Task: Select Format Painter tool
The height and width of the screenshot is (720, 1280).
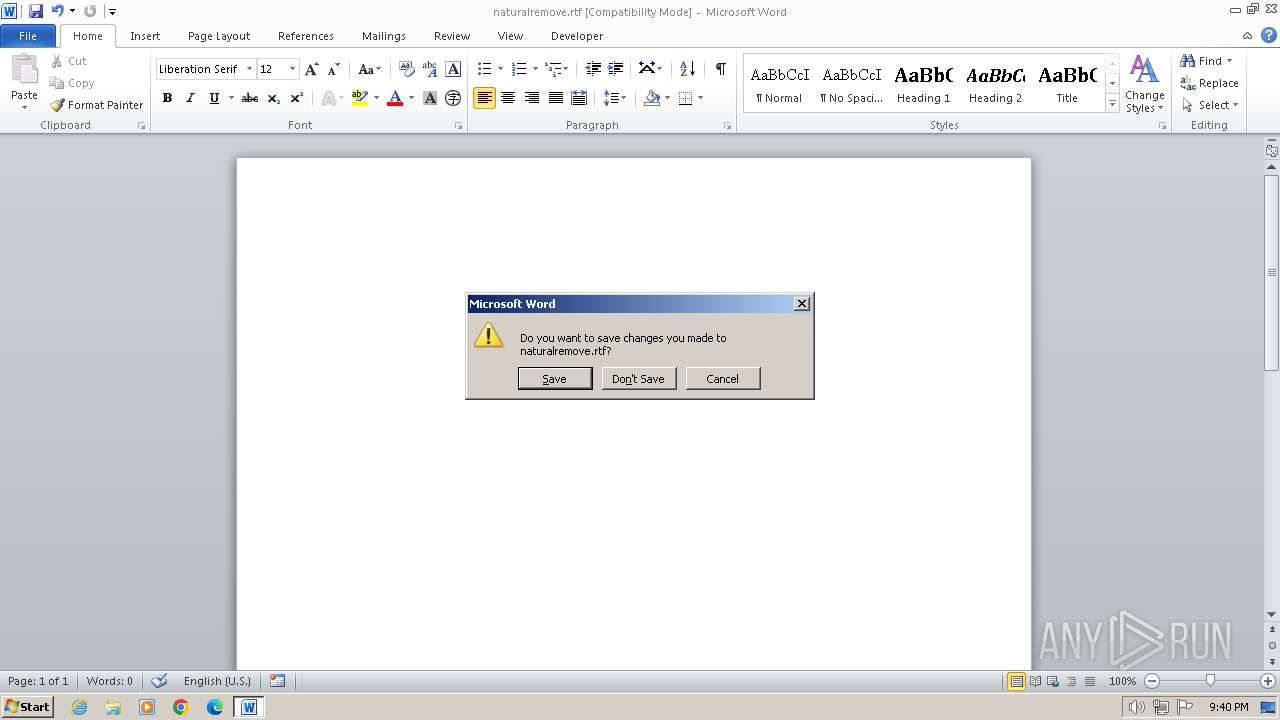Action: 96,105
